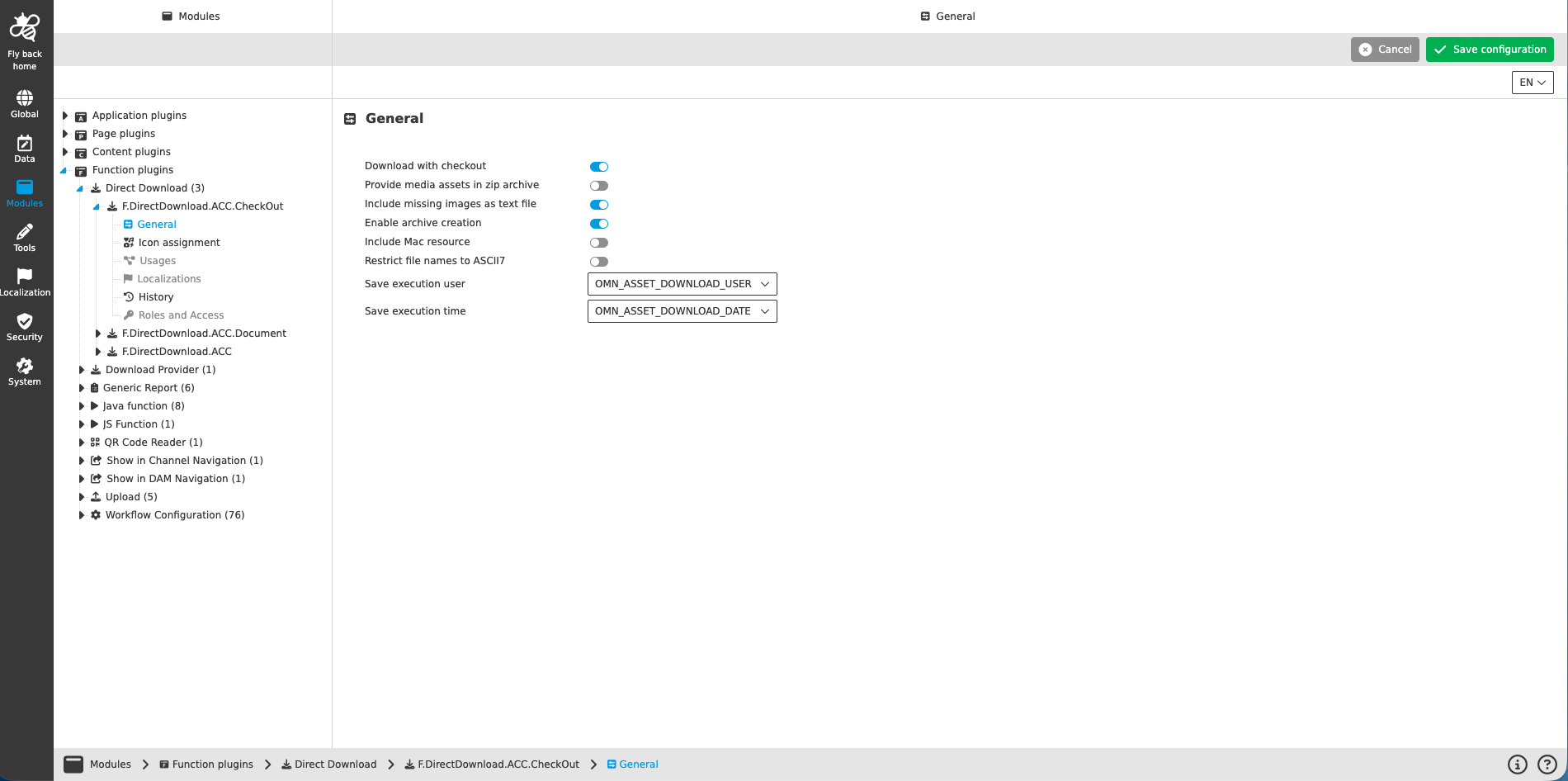Select Icon assignment under F.DirectDownload.ACC.CheckOut
Viewport: 1568px width, 781px height.
(x=179, y=242)
